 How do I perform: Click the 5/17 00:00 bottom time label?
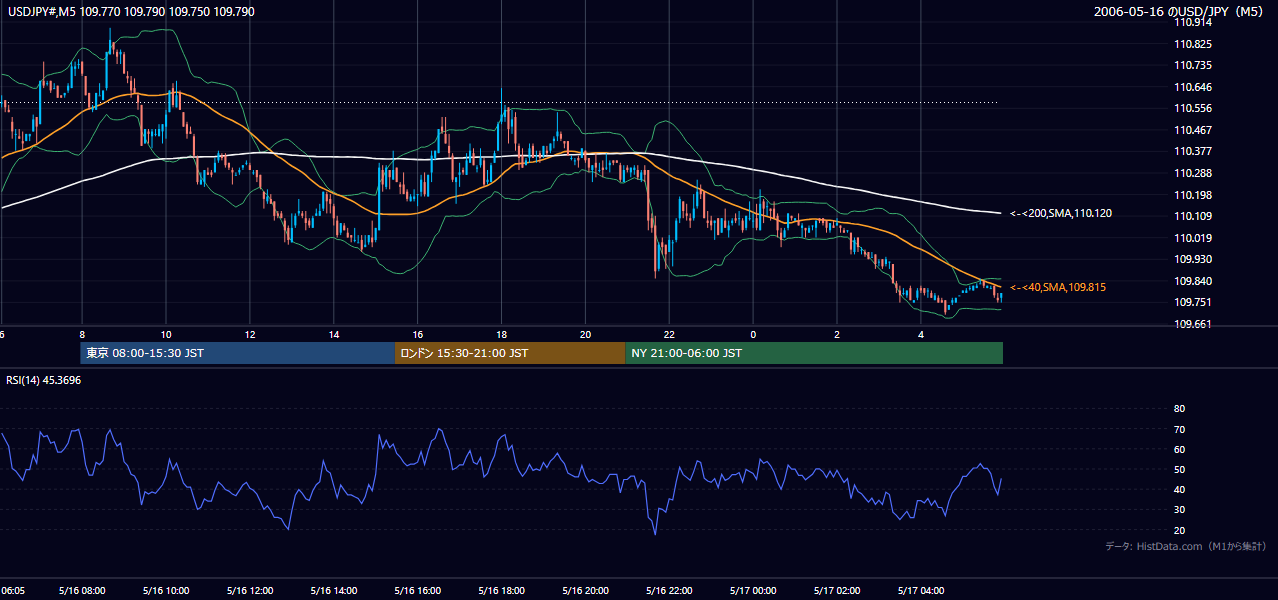click(x=754, y=590)
